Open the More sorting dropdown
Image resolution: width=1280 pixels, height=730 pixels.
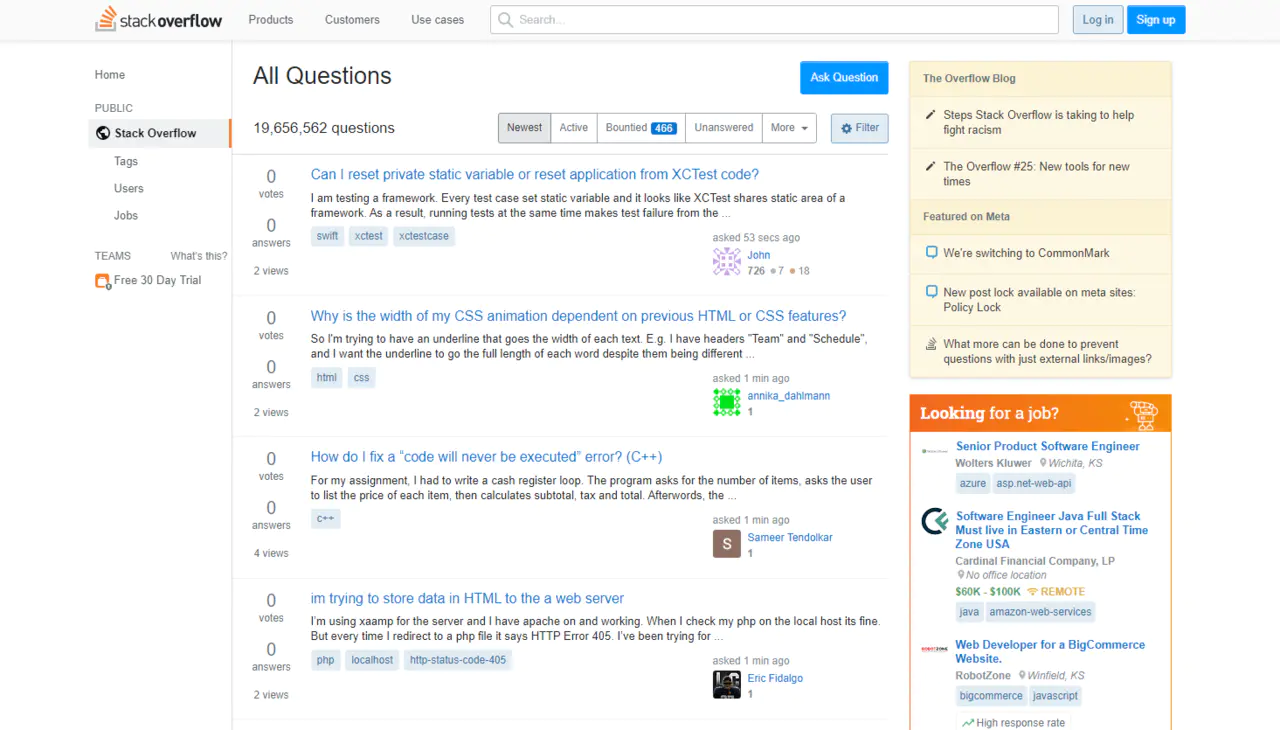(789, 128)
